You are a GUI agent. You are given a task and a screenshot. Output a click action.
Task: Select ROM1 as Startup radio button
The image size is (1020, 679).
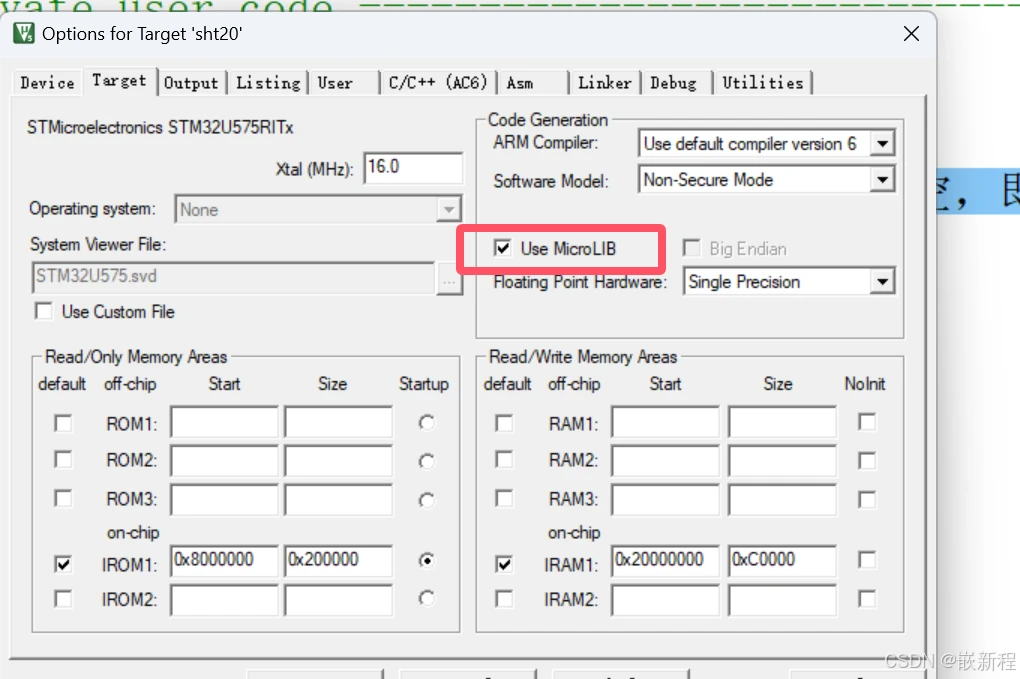click(x=427, y=423)
